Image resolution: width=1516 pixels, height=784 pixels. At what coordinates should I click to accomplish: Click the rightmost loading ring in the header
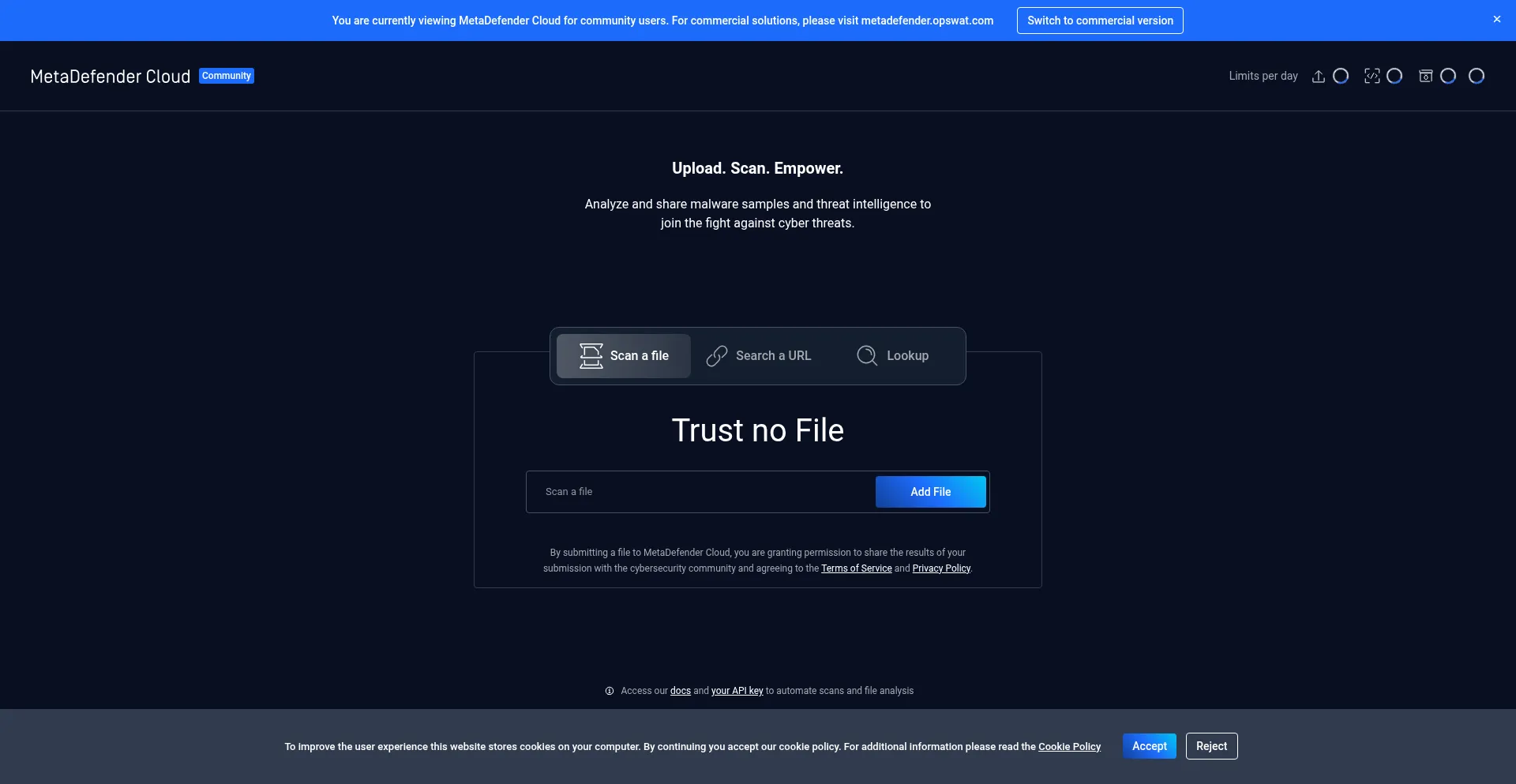1477,76
